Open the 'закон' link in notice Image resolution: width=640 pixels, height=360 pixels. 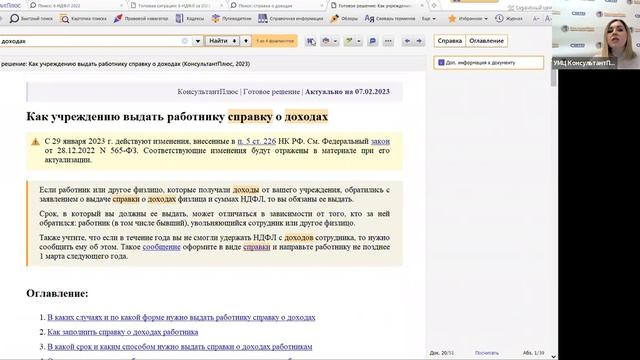380,141
